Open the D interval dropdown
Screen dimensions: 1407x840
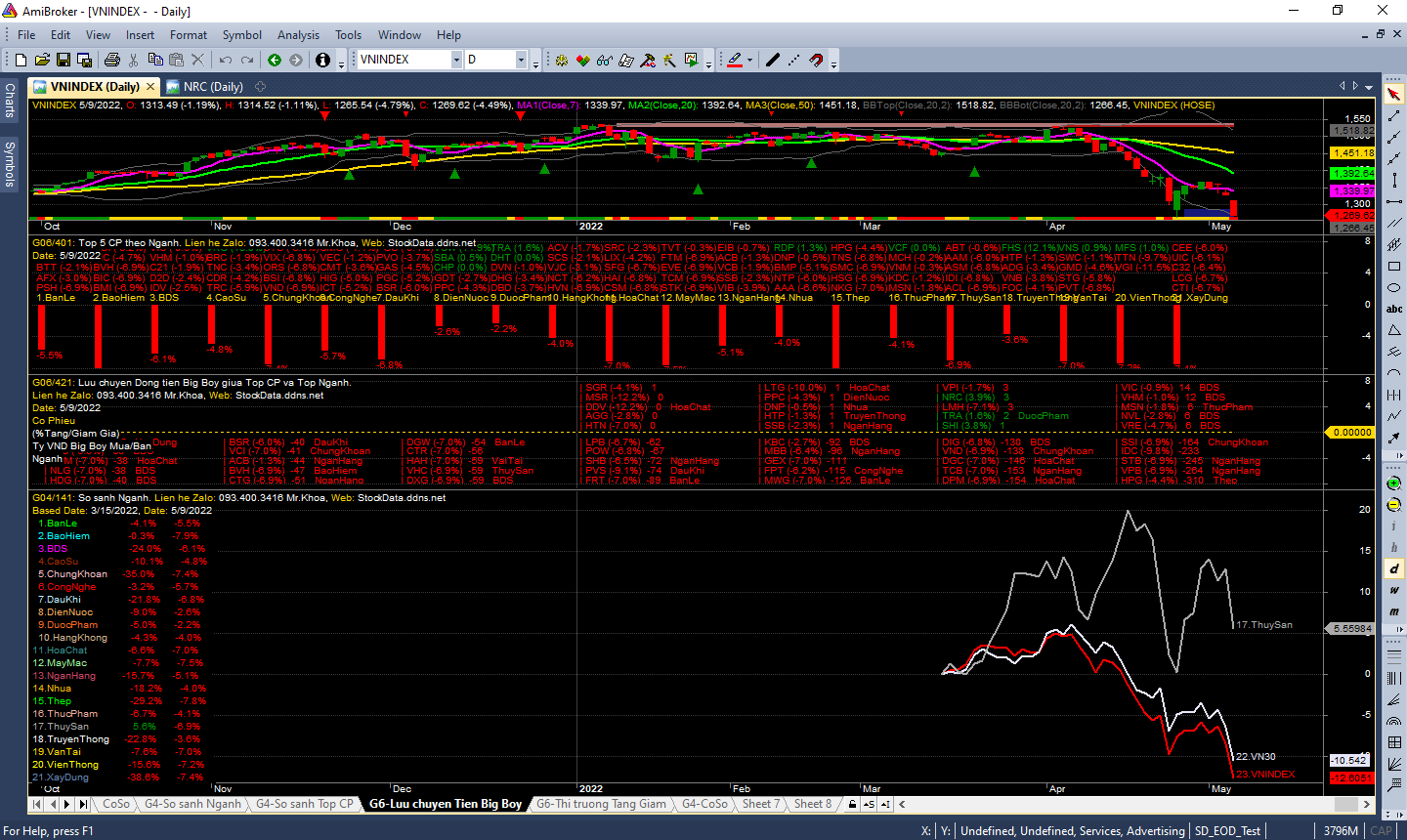tap(521, 60)
